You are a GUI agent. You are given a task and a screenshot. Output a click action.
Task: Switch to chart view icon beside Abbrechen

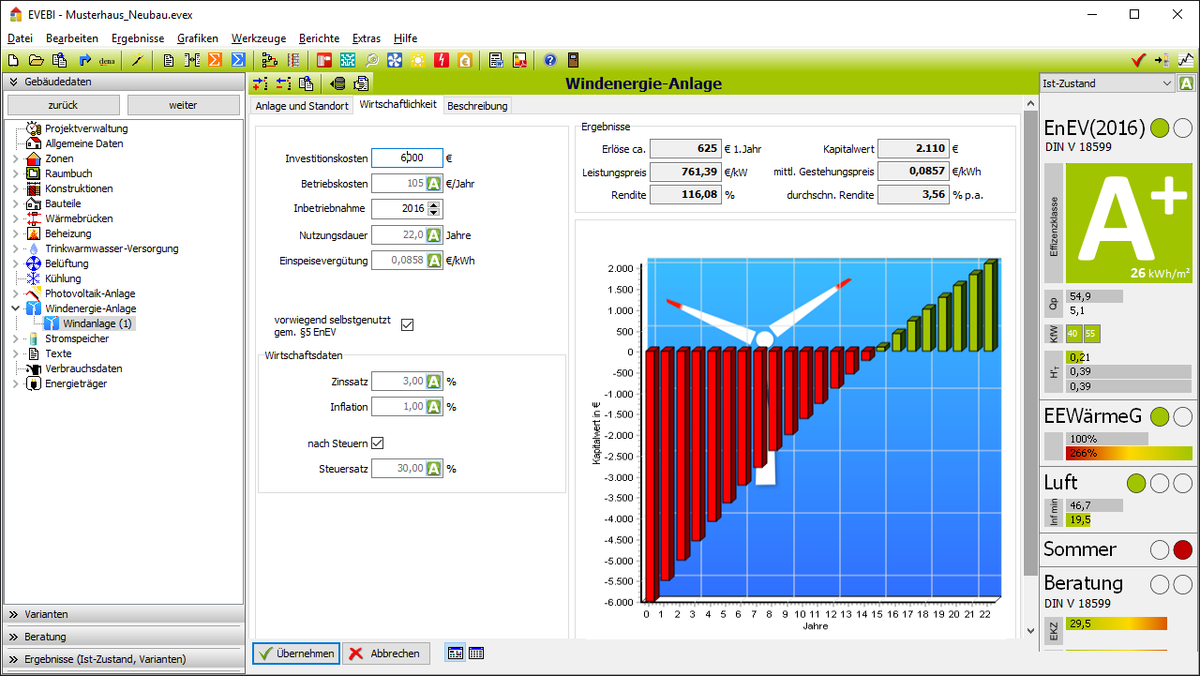pos(455,653)
